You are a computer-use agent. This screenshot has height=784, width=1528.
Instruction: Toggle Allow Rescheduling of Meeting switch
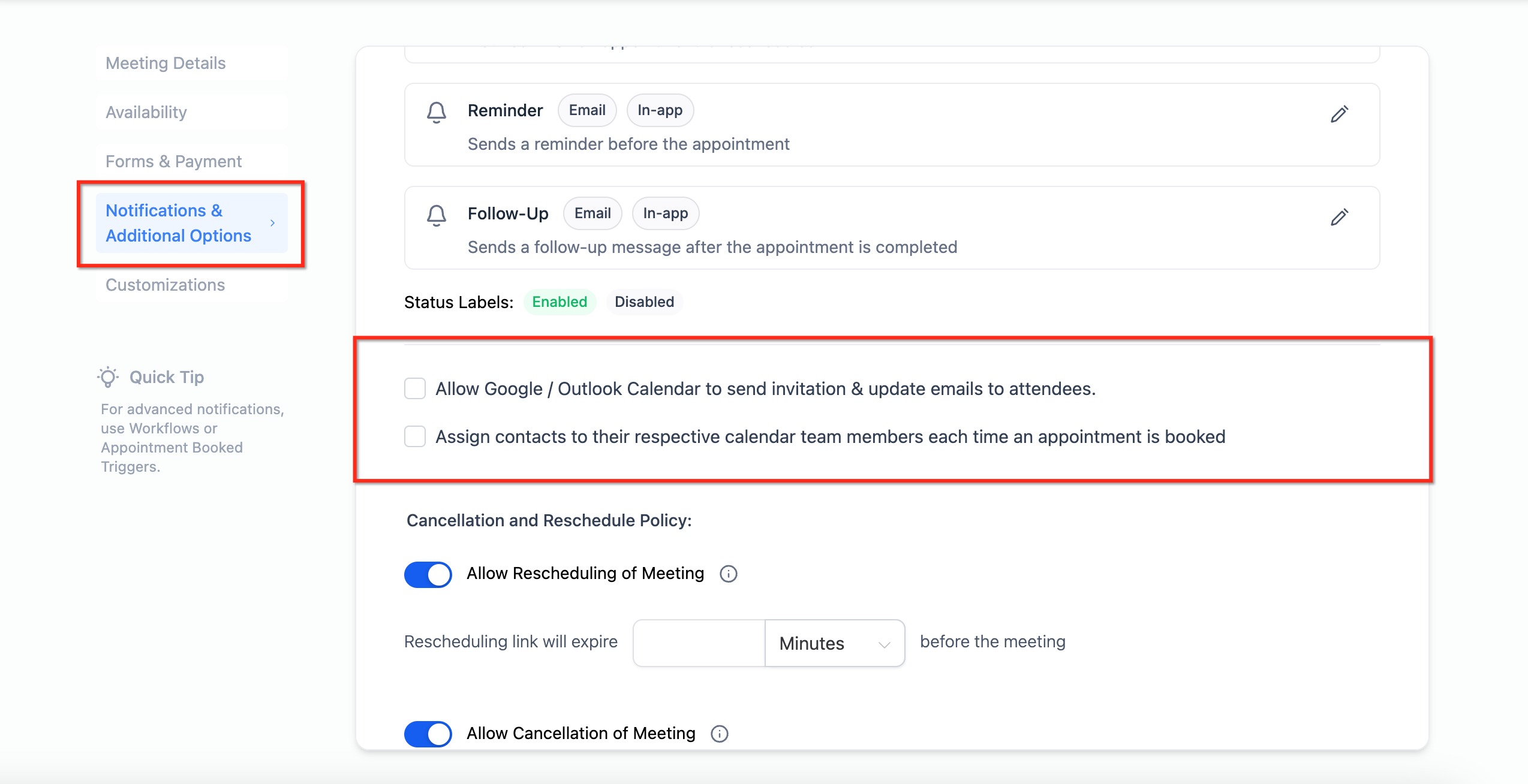pyautogui.click(x=428, y=574)
